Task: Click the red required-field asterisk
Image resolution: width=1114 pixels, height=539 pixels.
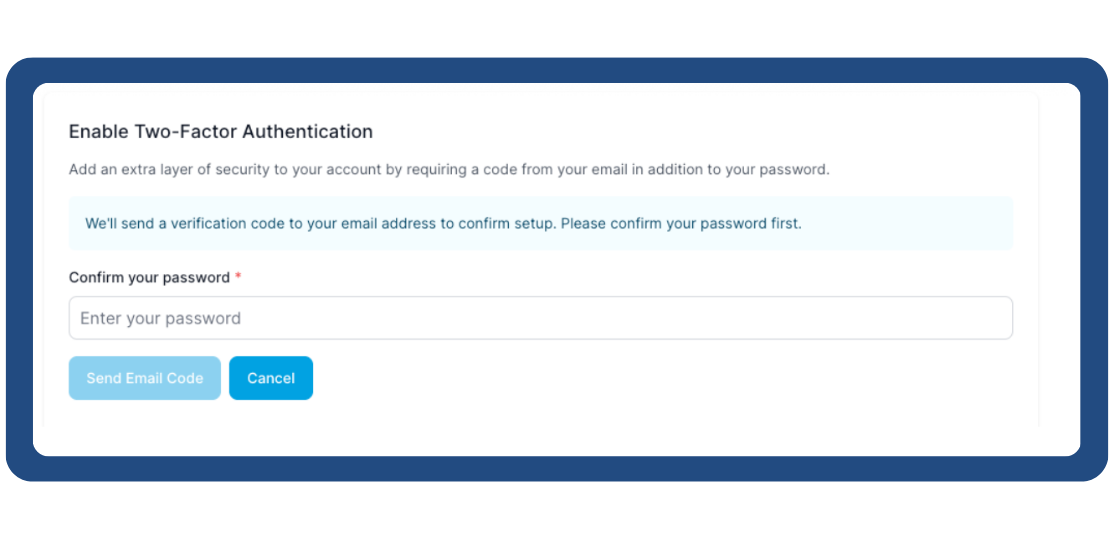Action: [x=238, y=277]
